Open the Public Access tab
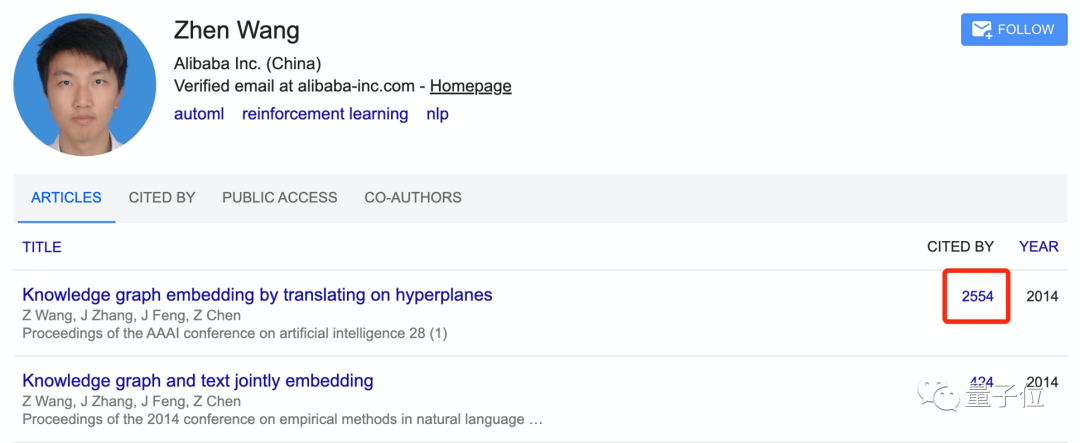Screen dimensions: 1080x443 [280, 198]
